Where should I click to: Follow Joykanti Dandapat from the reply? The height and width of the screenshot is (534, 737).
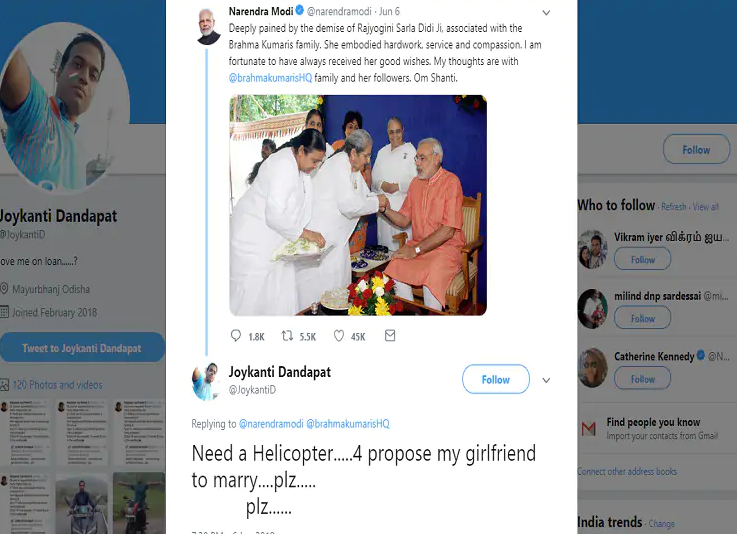pyautogui.click(x=495, y=380)
